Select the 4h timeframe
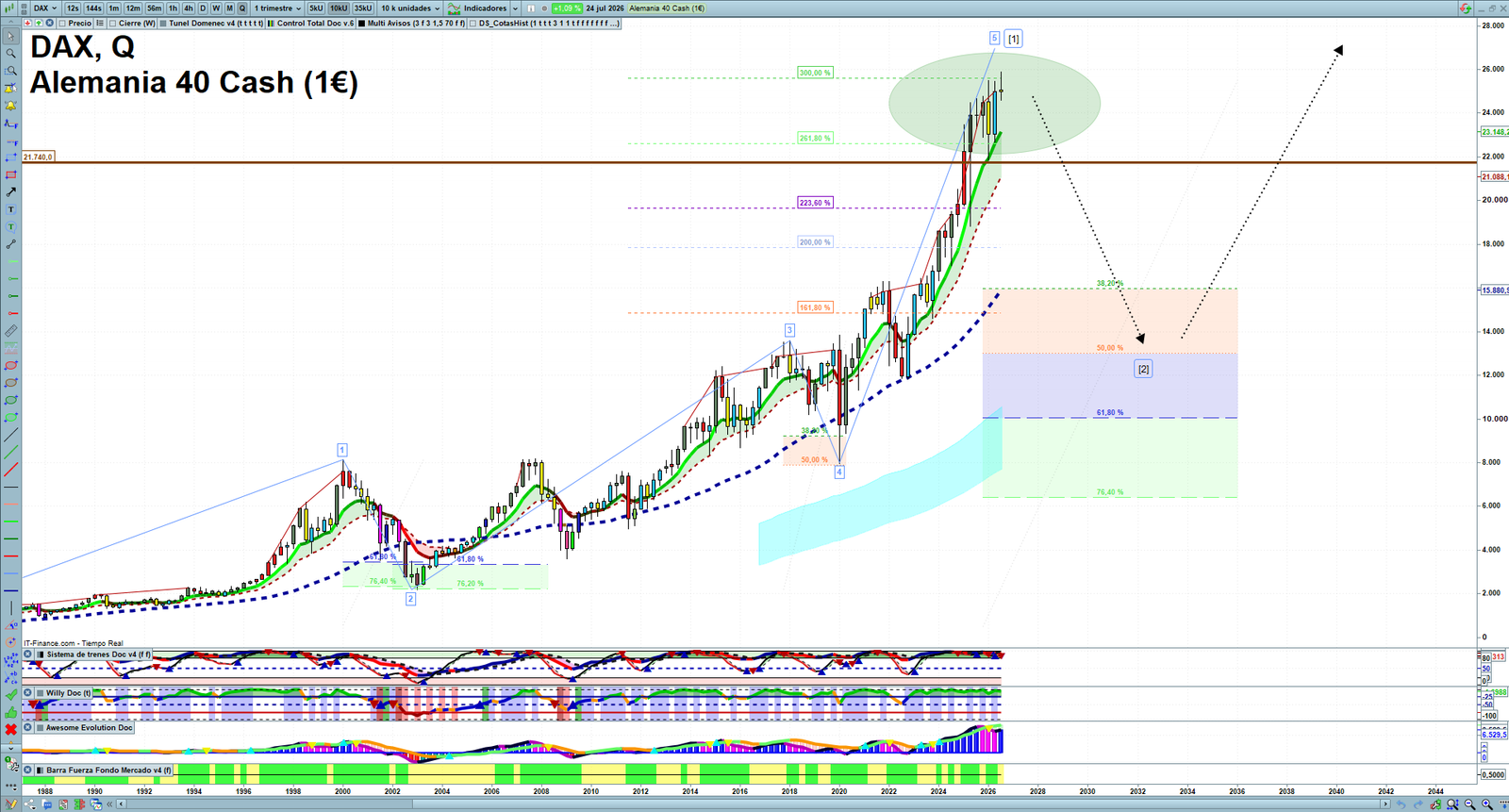This screenshot has height=812, width=1509. coord(188,8)
